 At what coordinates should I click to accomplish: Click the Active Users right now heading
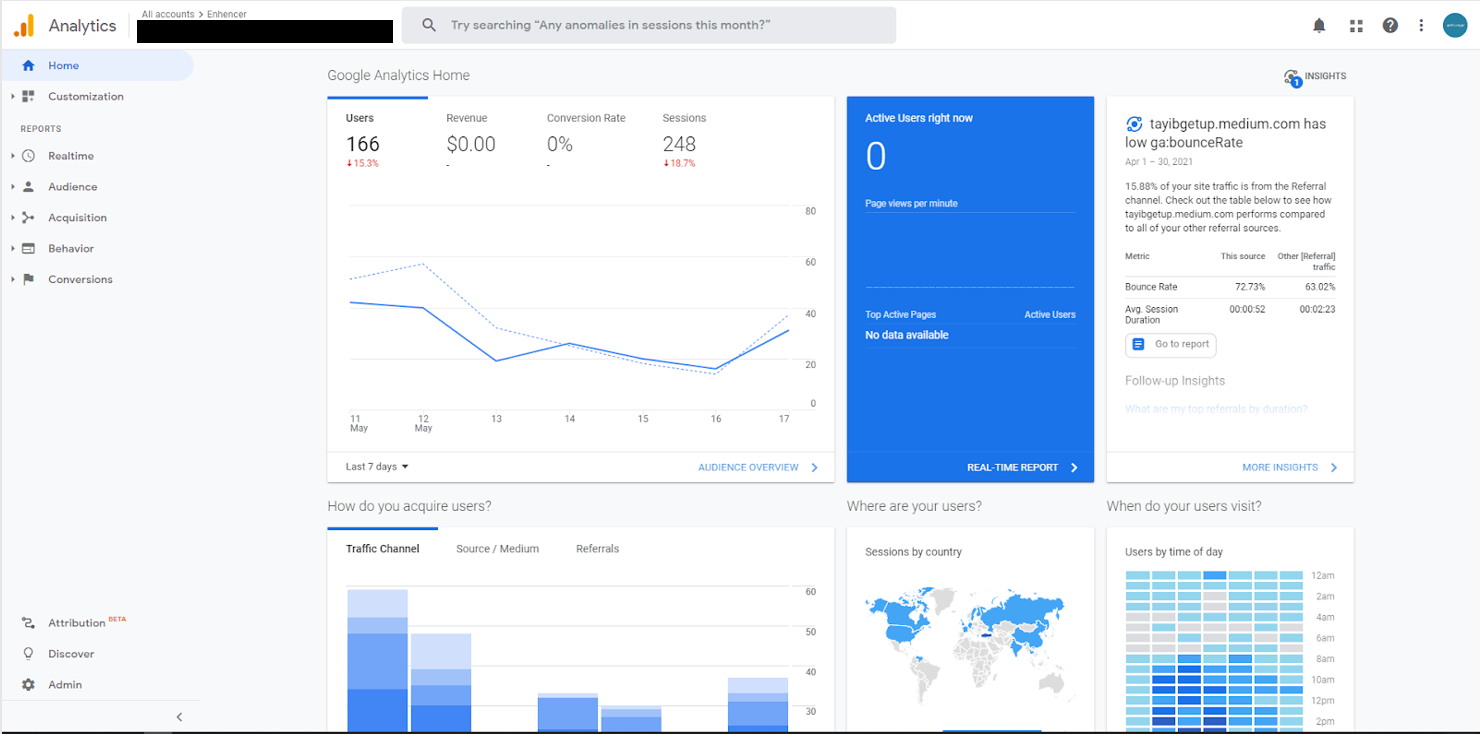click(919, 118)
